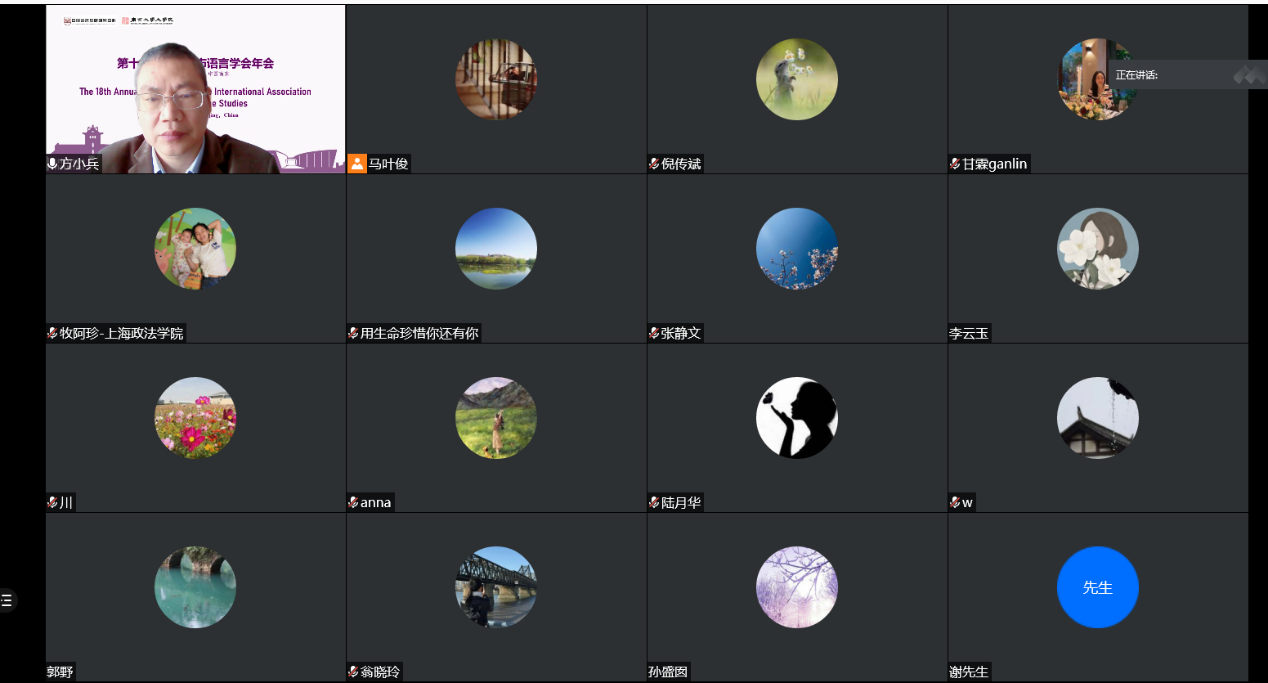
Task: Select 翁晓玲's bridge photo avatar
Action: tap(495, 587)
